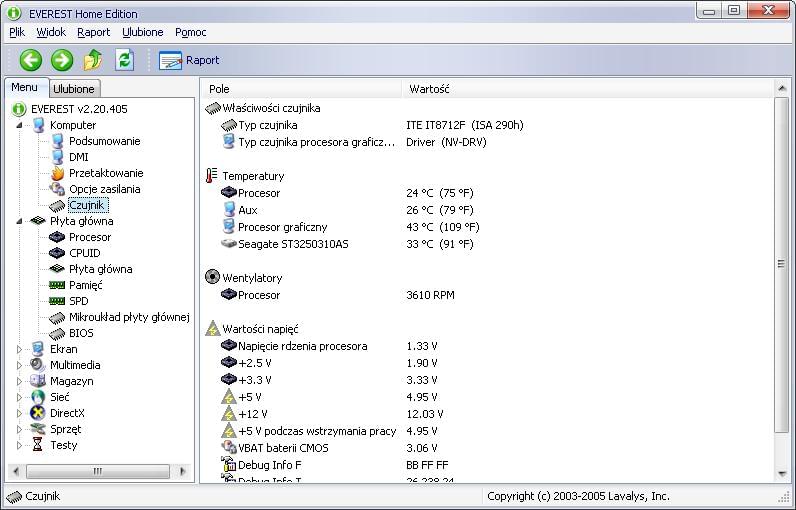
Task: Open Mikroukład płyty głównej page
Action: coord(129,317)
